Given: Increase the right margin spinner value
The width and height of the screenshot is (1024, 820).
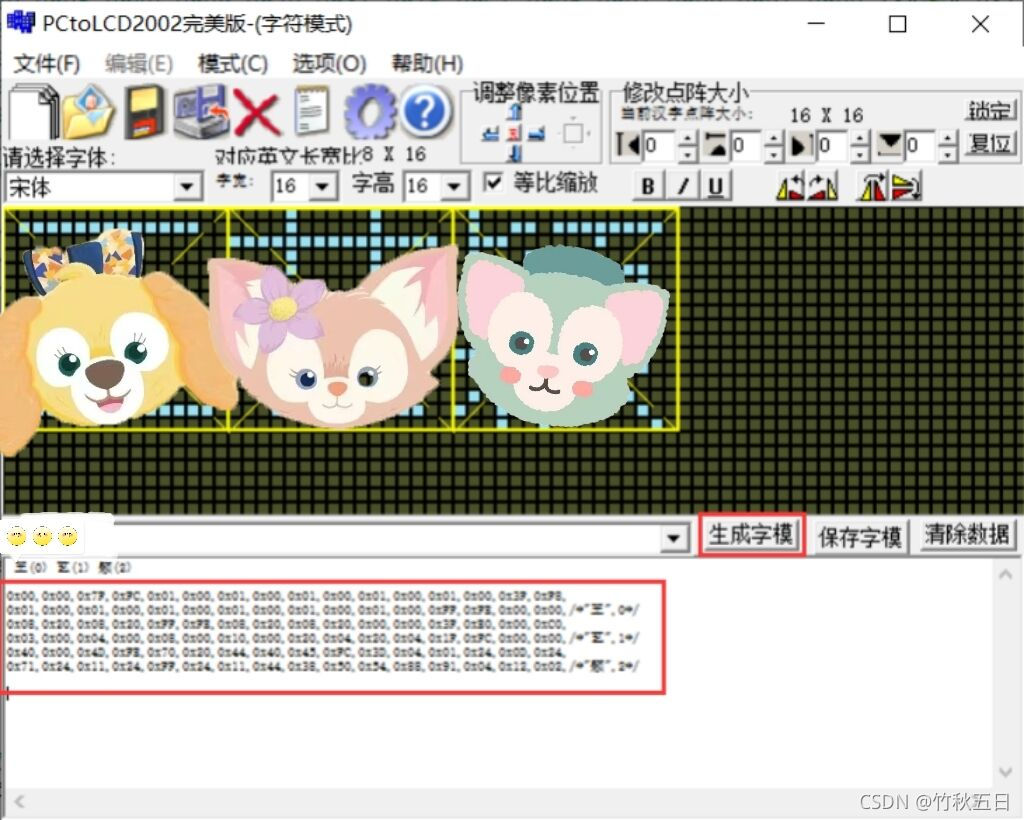Looking at the screenshot, I should [x=861, y=138].
